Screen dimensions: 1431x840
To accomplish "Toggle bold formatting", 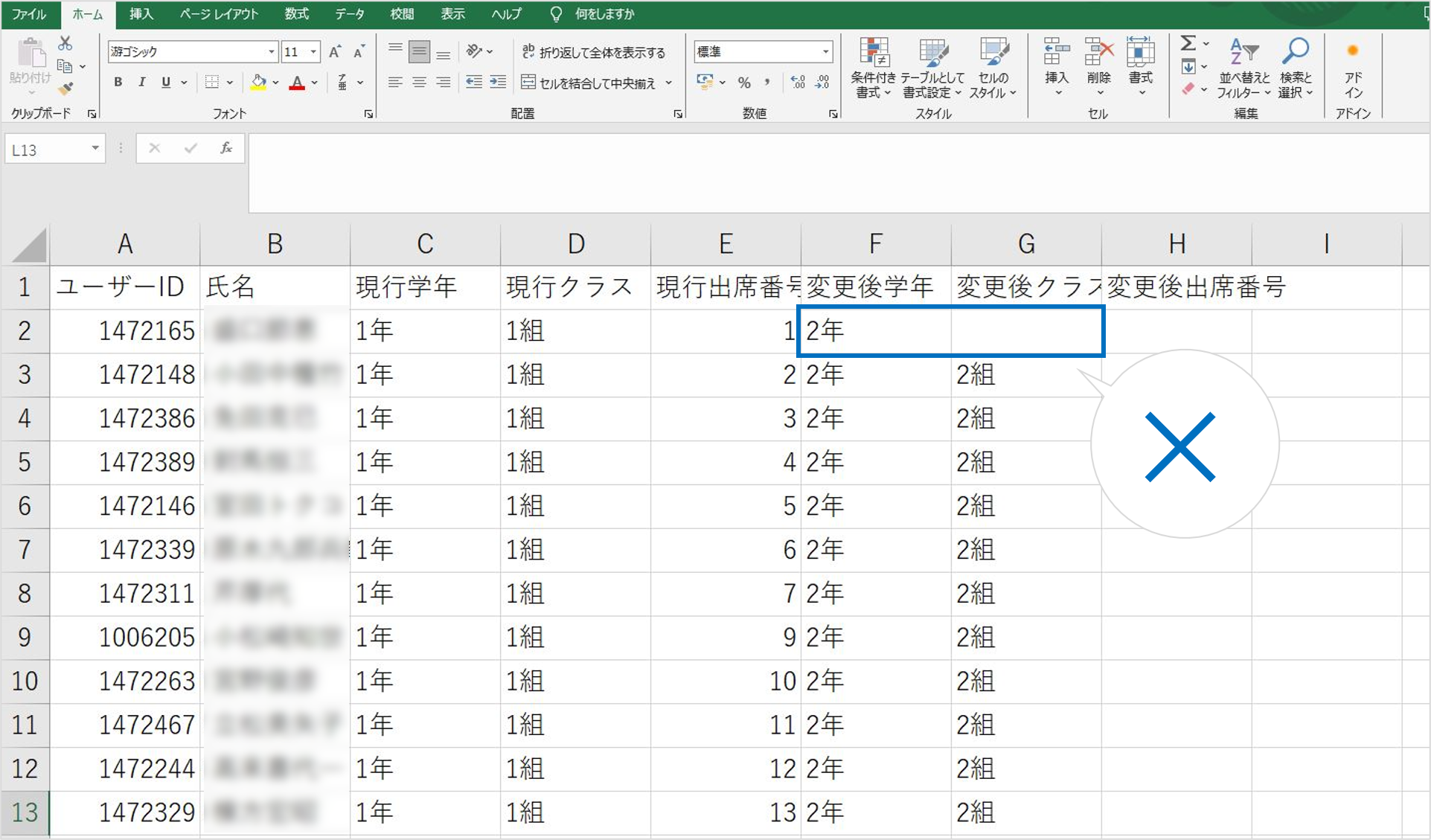I will (x=118, y=83).
